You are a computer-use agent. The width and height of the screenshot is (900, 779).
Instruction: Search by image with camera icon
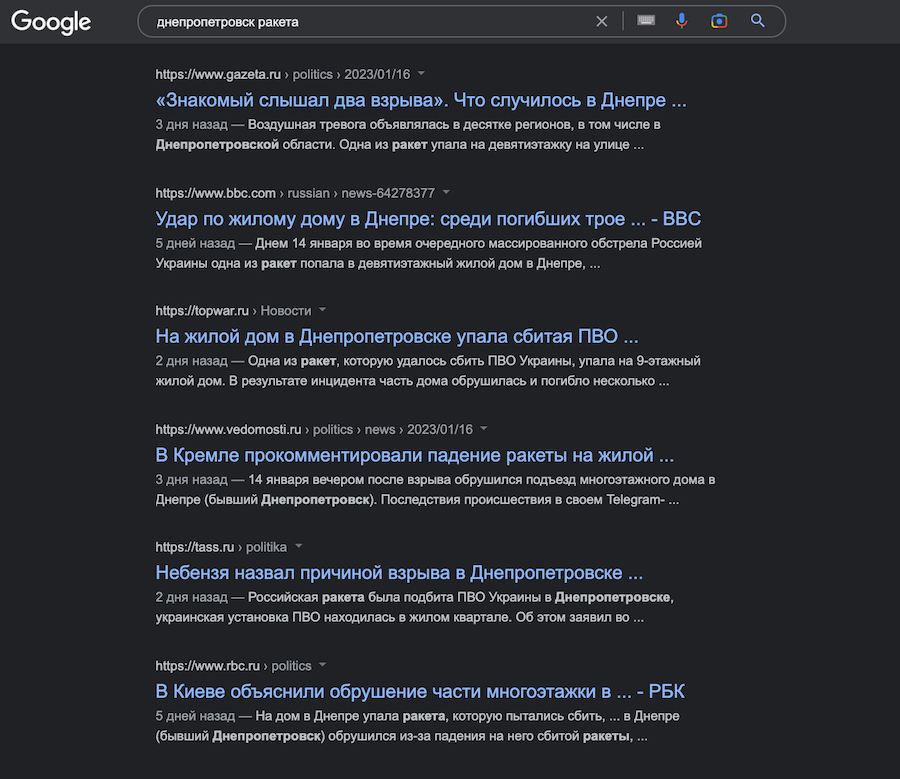[719, 21]
